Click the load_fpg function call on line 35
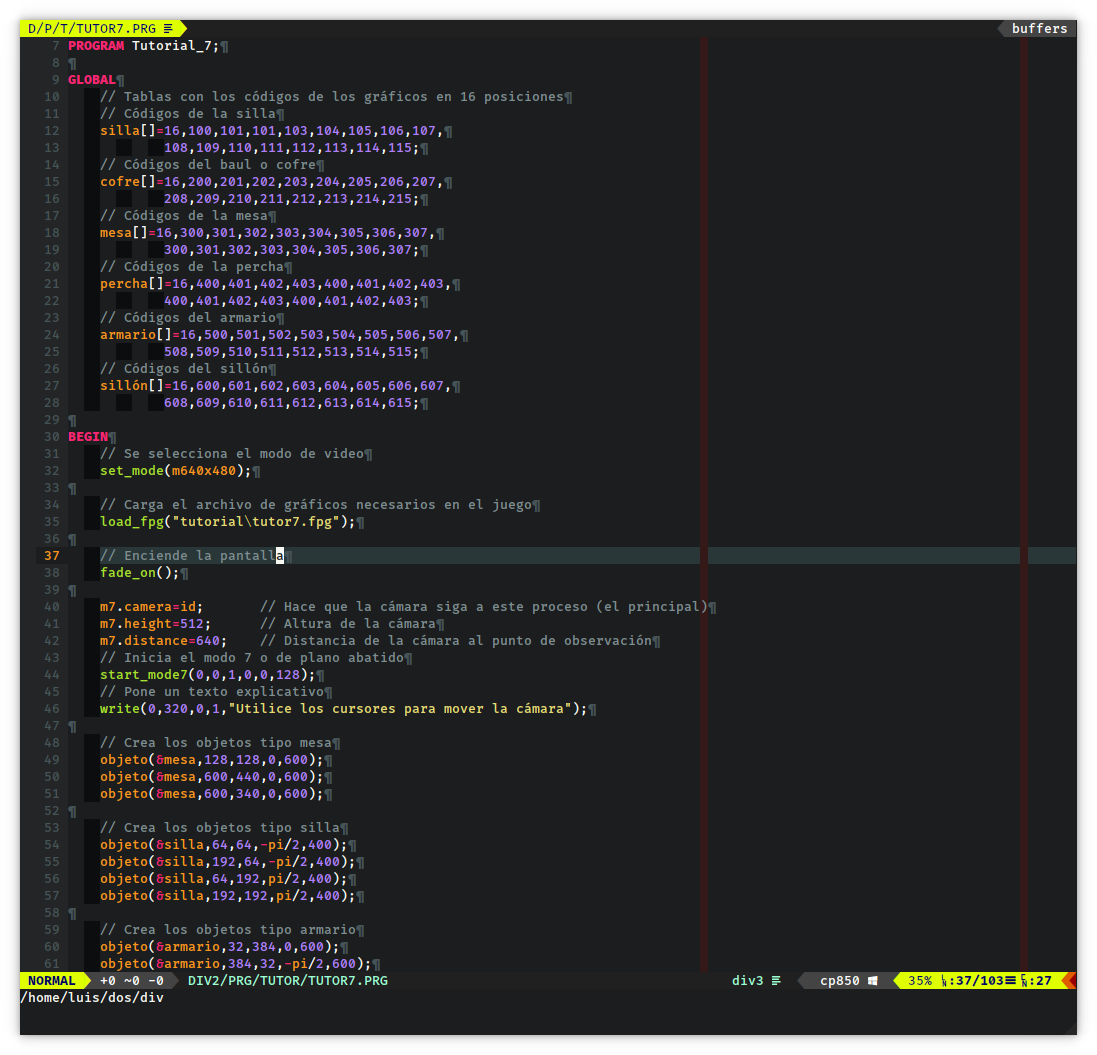 [132, 522]
